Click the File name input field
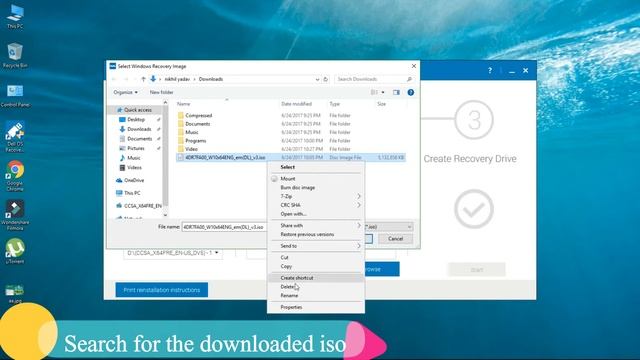640x360 pixels. point(224,227)
